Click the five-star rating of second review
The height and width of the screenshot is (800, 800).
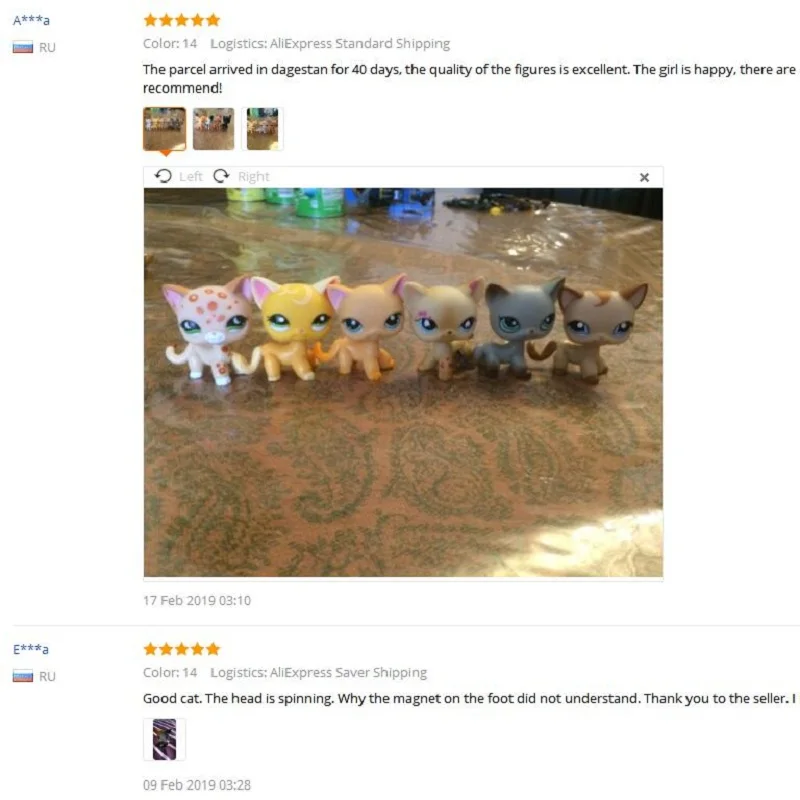point(182,649)
